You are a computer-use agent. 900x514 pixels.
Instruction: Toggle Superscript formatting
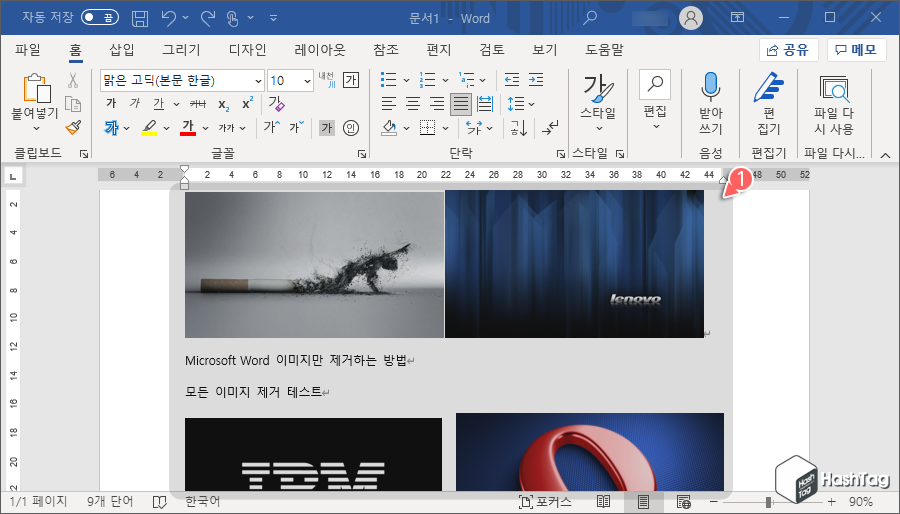(x=247, y=104)
